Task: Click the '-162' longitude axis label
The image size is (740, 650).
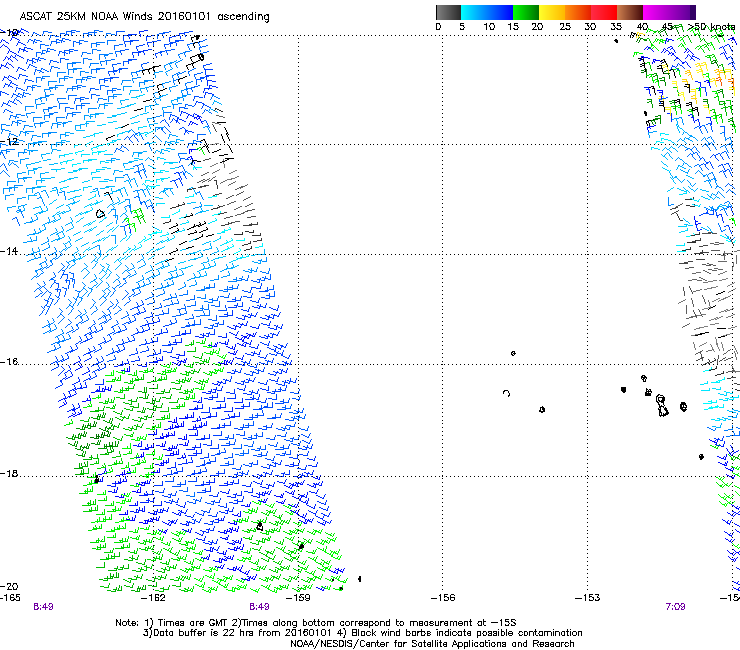Action: [154, 598]
